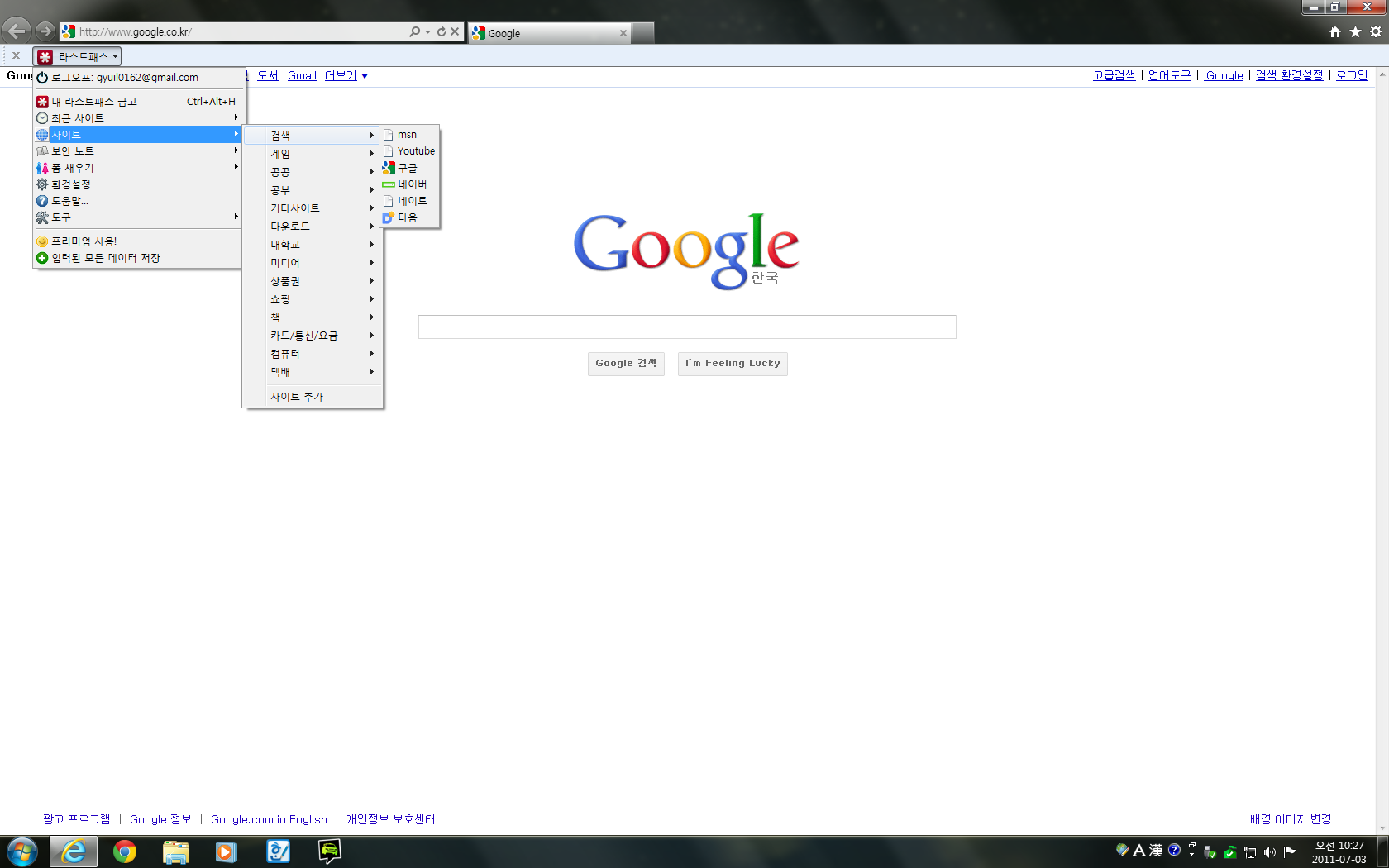This screenshot has width=1389, height=868.
Task: Open the Tools gear icon
Action: coord(1376,31)
